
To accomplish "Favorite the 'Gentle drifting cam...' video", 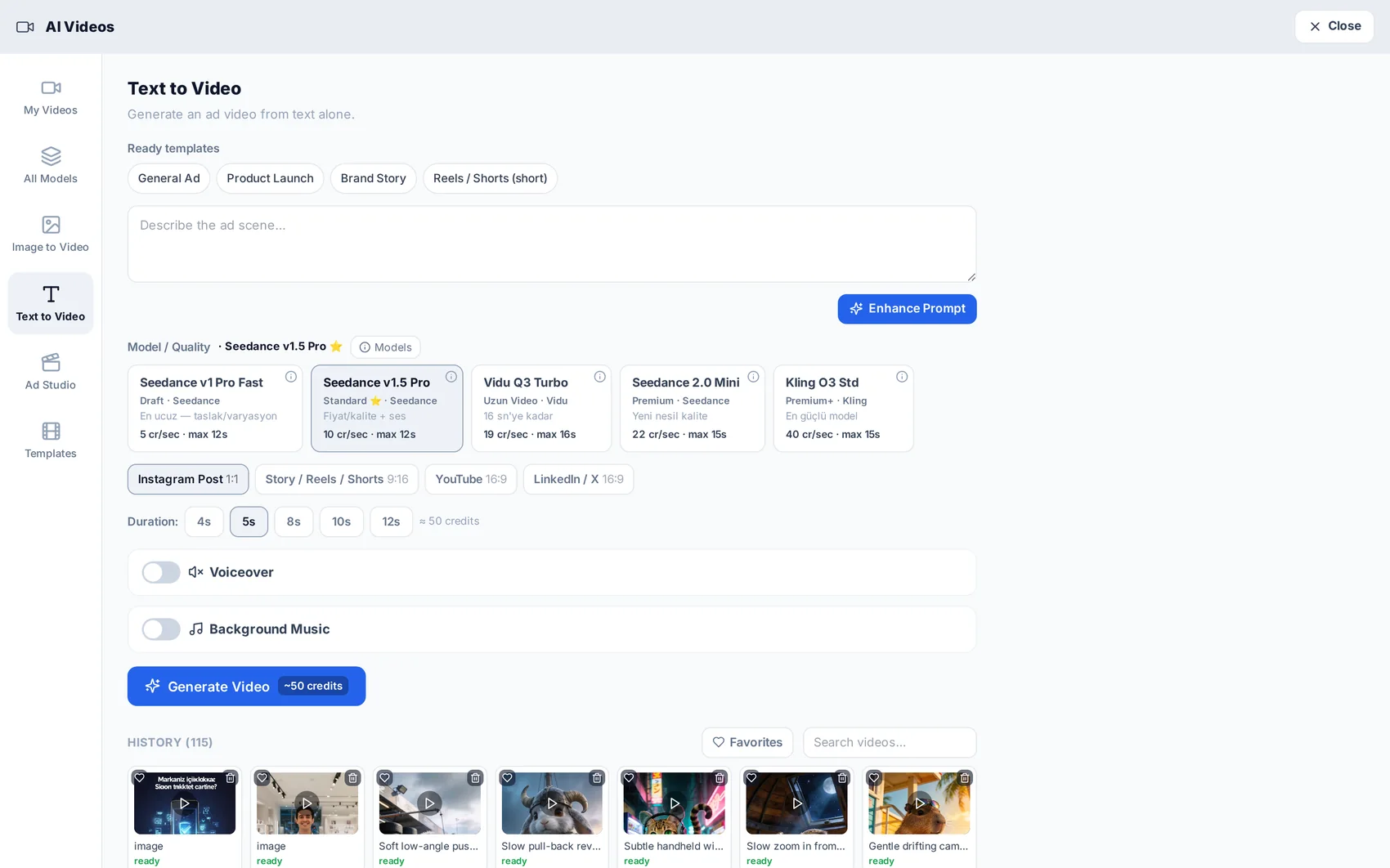I will 875,778.
